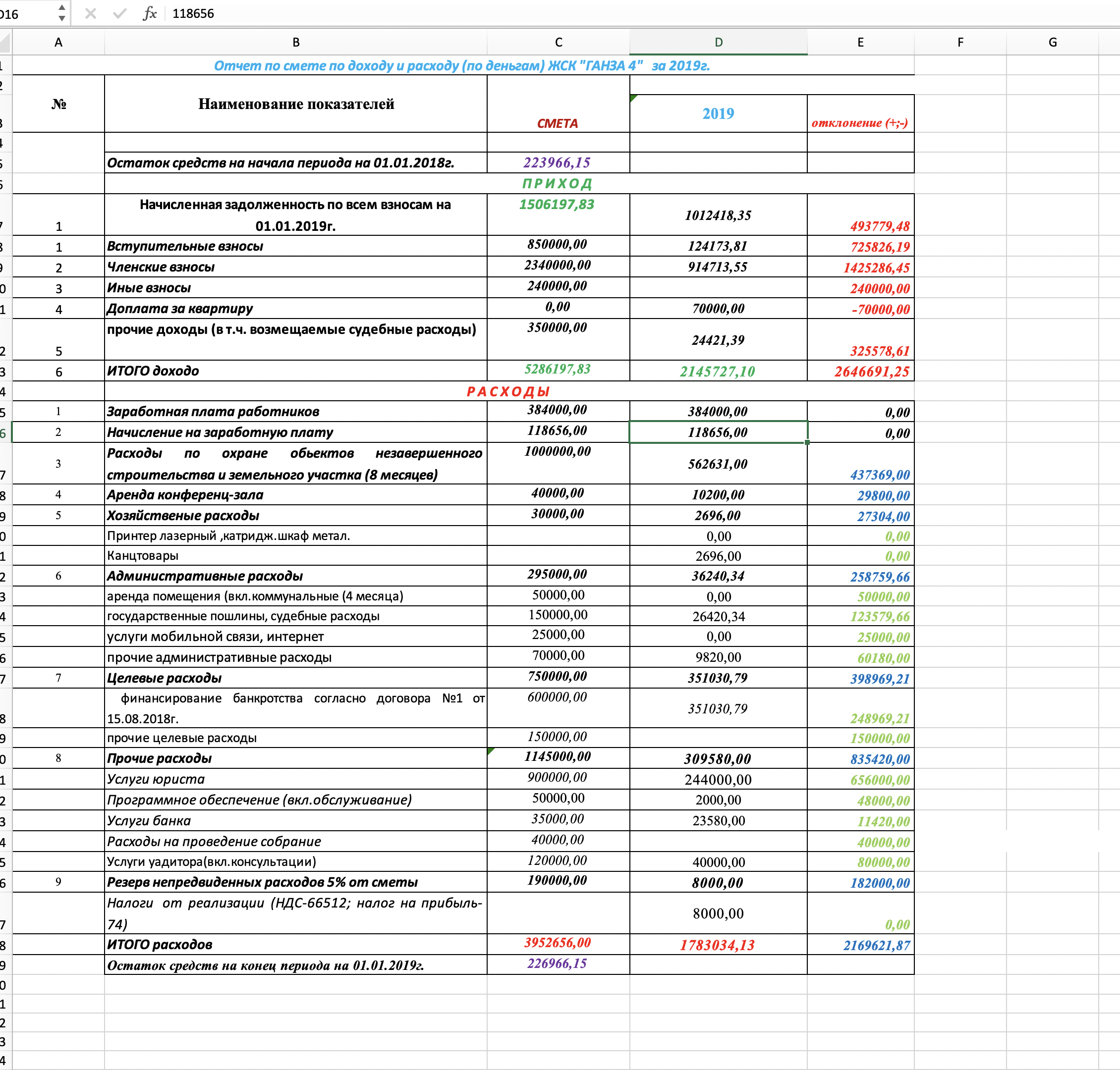Click cell 562631,00

(718, 464)
